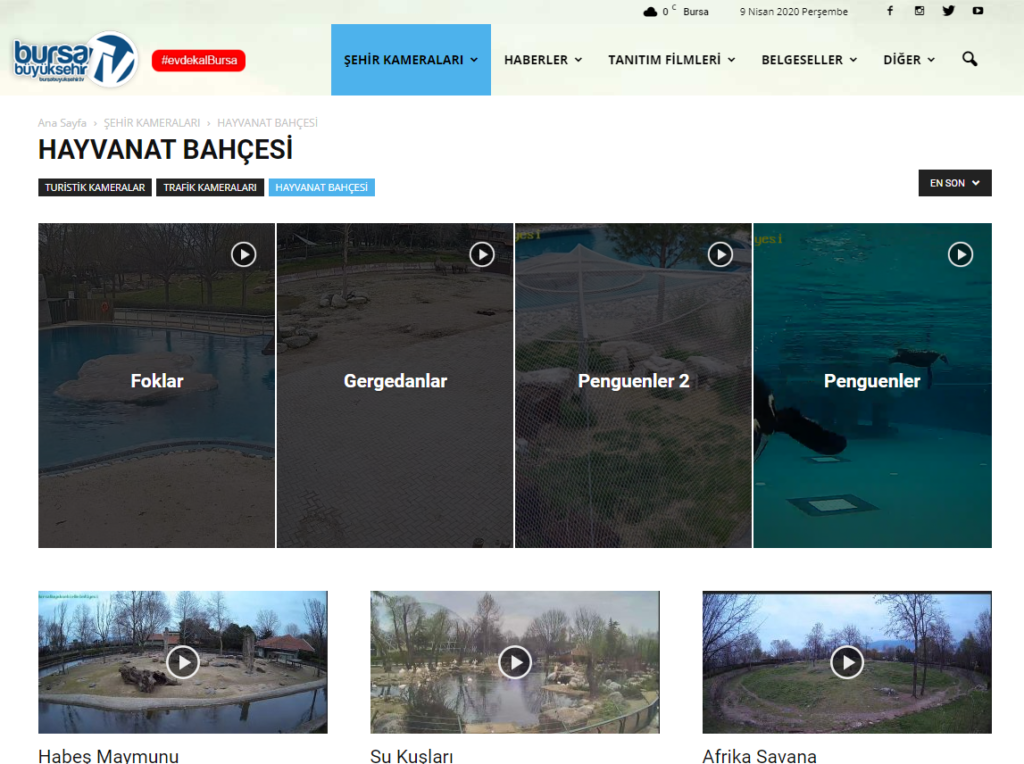This screenshot has width=1024, height=764.
Task: Open the Gergedanlar camera title
Action: pyautogui.click(x=395, y=381)
